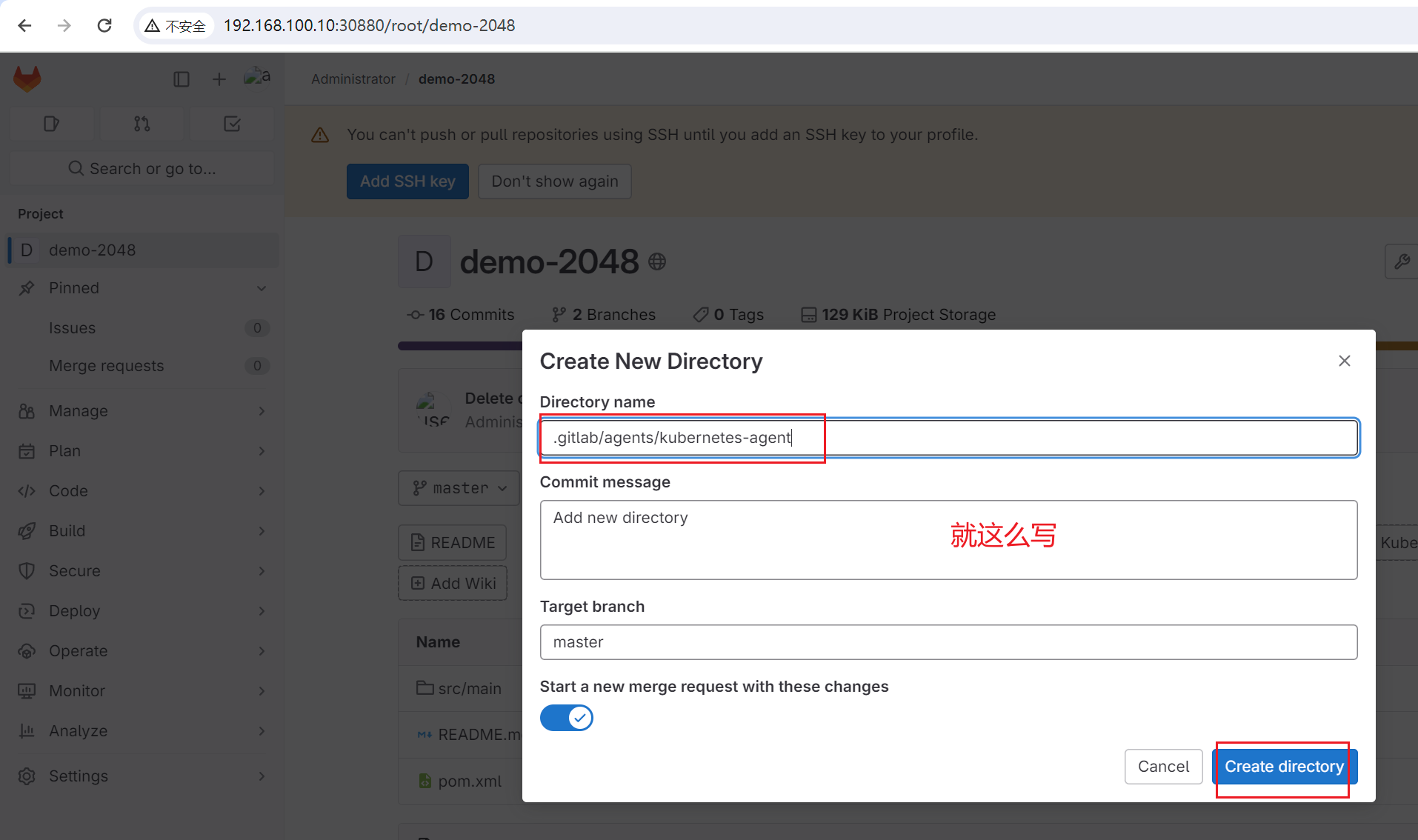Reload the page in browser

point(104,26)
